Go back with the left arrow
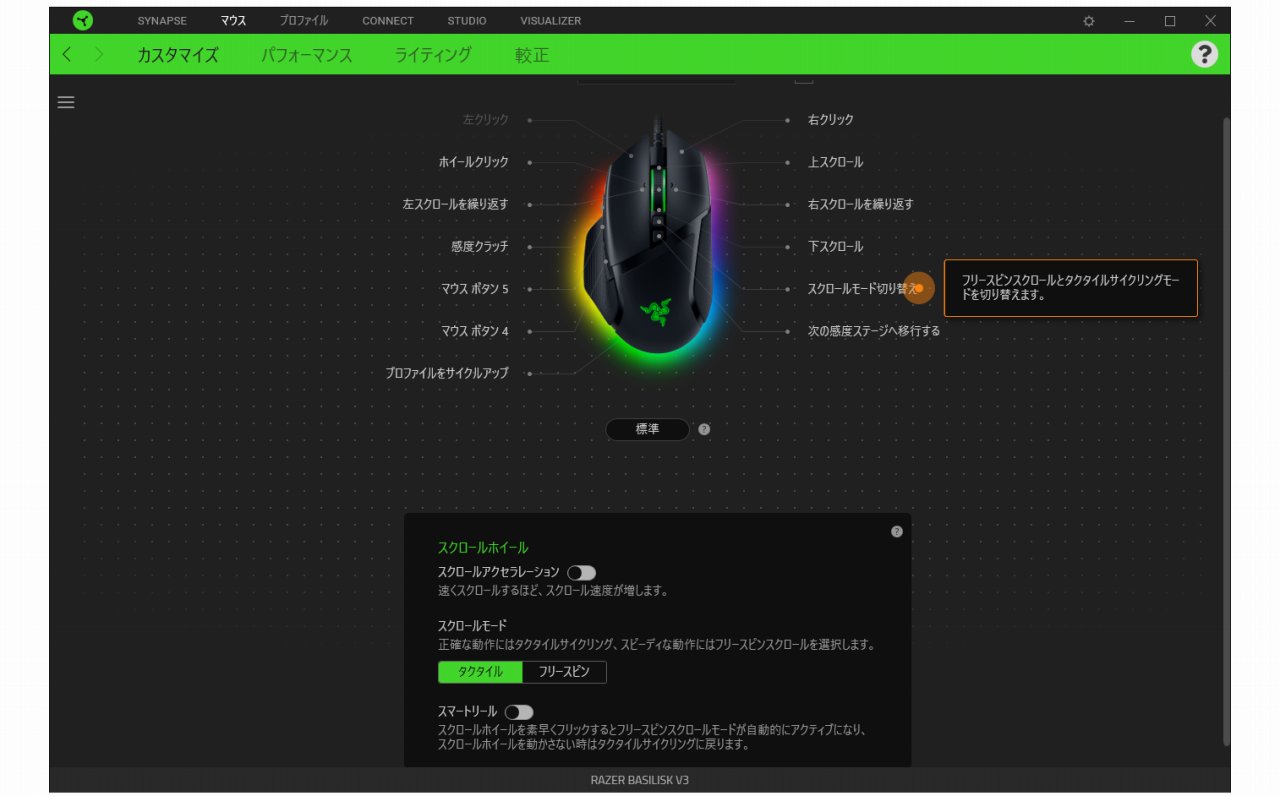The width and height of the screenshot is (1280, 796). click(x=67, y=55)
